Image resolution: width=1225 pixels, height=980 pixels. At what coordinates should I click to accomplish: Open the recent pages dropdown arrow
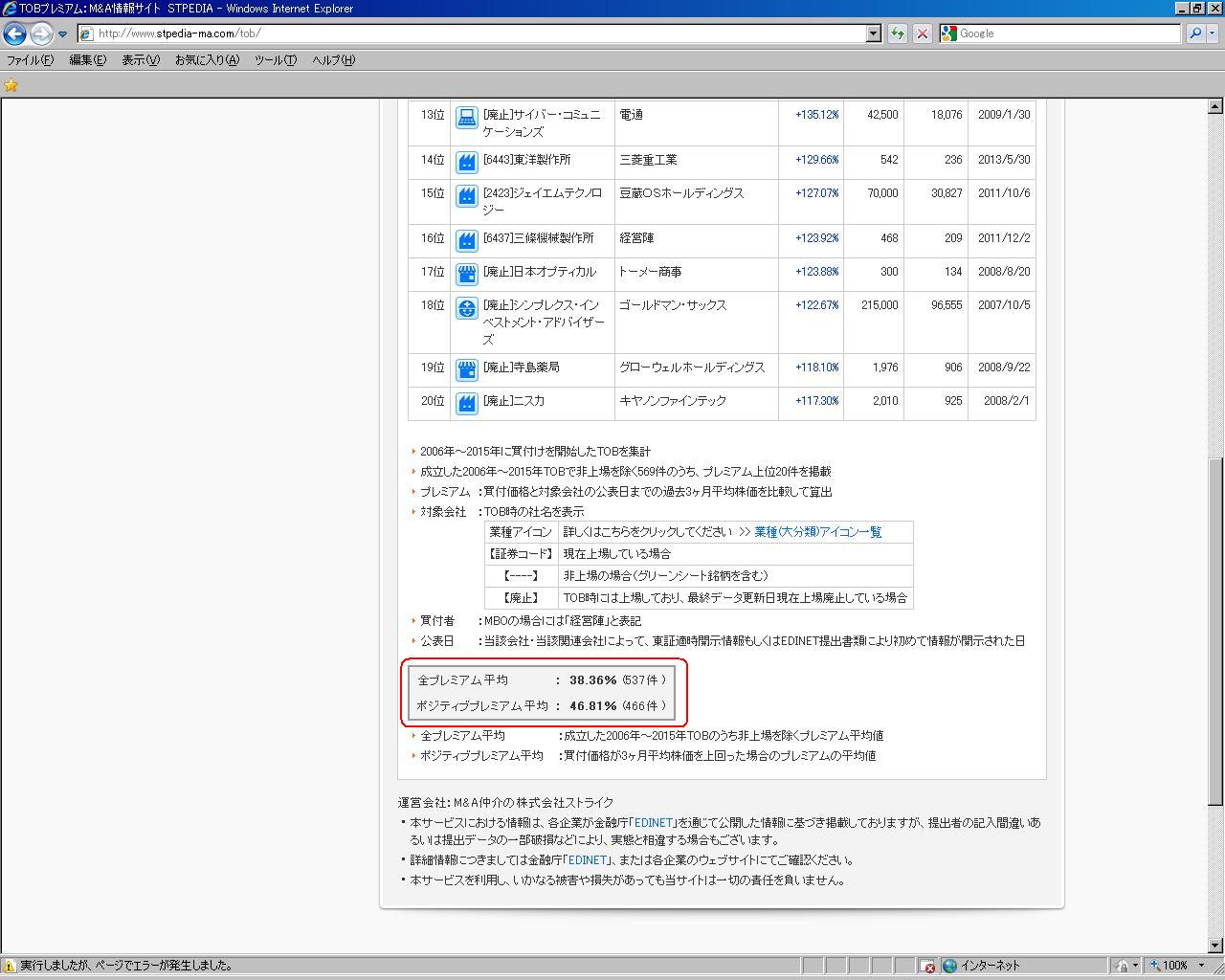point(63,33)
